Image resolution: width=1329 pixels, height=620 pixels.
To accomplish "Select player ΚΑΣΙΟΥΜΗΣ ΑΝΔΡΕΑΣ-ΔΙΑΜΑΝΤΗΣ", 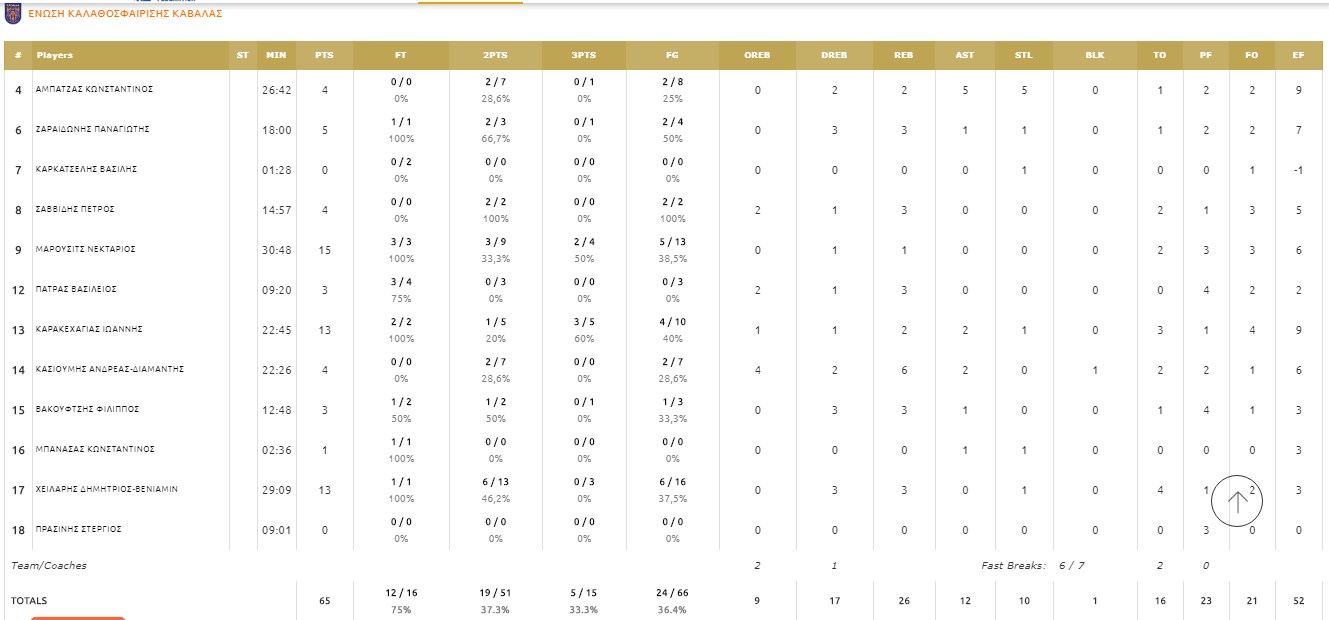I will [109, 369].
